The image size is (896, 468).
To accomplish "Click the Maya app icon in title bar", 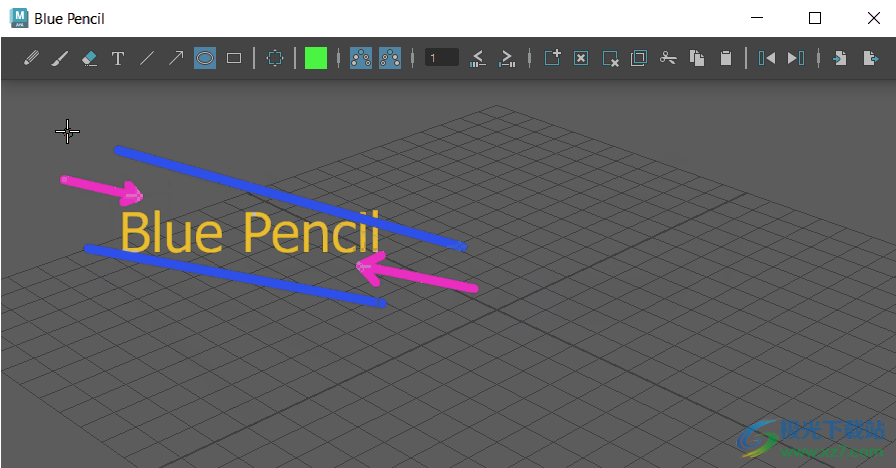I will point(19,18).
